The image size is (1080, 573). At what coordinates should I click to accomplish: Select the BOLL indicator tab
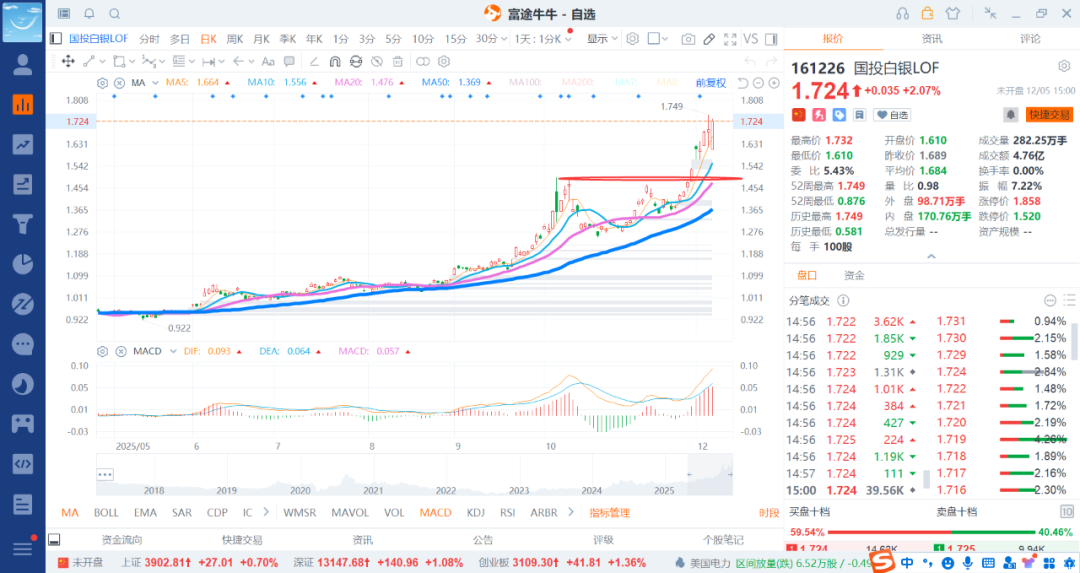coord(106,512)
